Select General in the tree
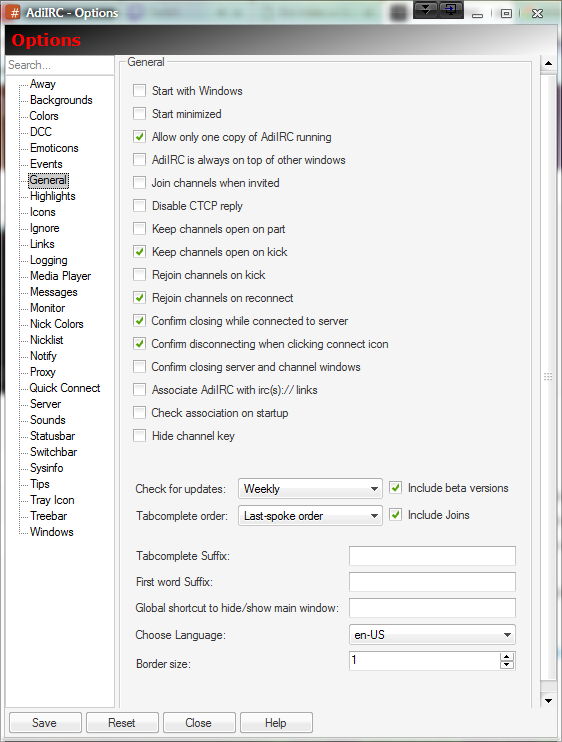Image resolution: width=562 pixels, height=742 pixels. [x=48, y=180]
